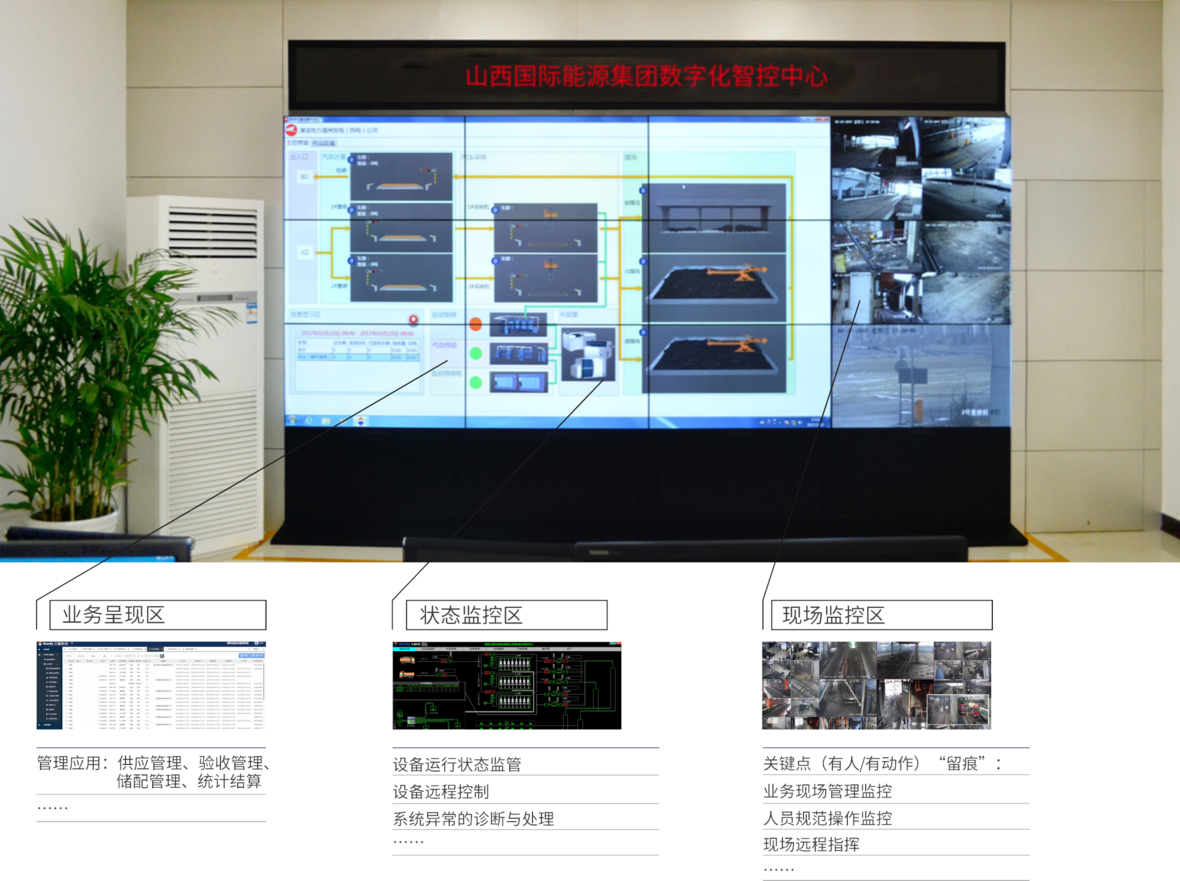This screenshot has width=1180, height=881.
Task: Open the upper coal stockpile view with orange stacker
Action: point(713,290)
